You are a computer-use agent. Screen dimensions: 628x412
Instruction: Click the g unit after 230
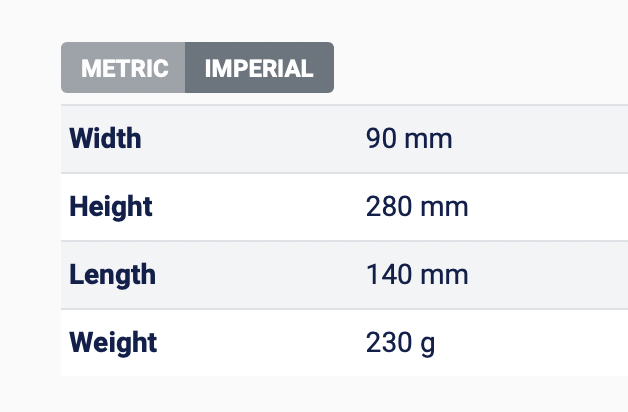[427, 344]
